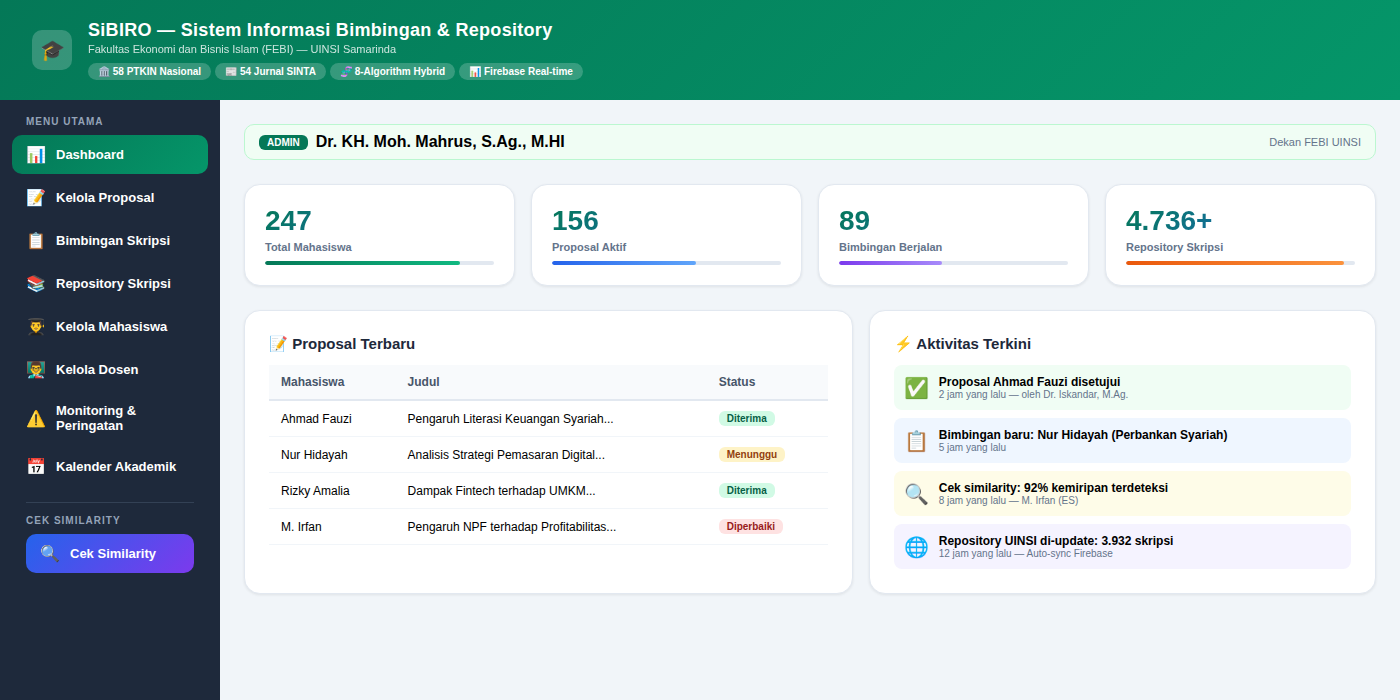Viewport: 1400px width, 700px height.
Task: Open the Proposal Aktif stat card
Action: (x=666, y=235)
